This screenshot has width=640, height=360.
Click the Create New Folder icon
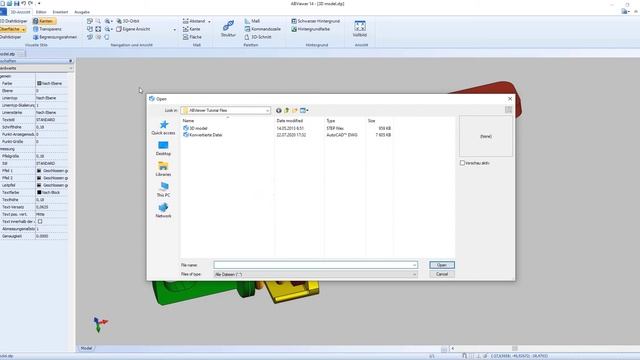point(294,110)
